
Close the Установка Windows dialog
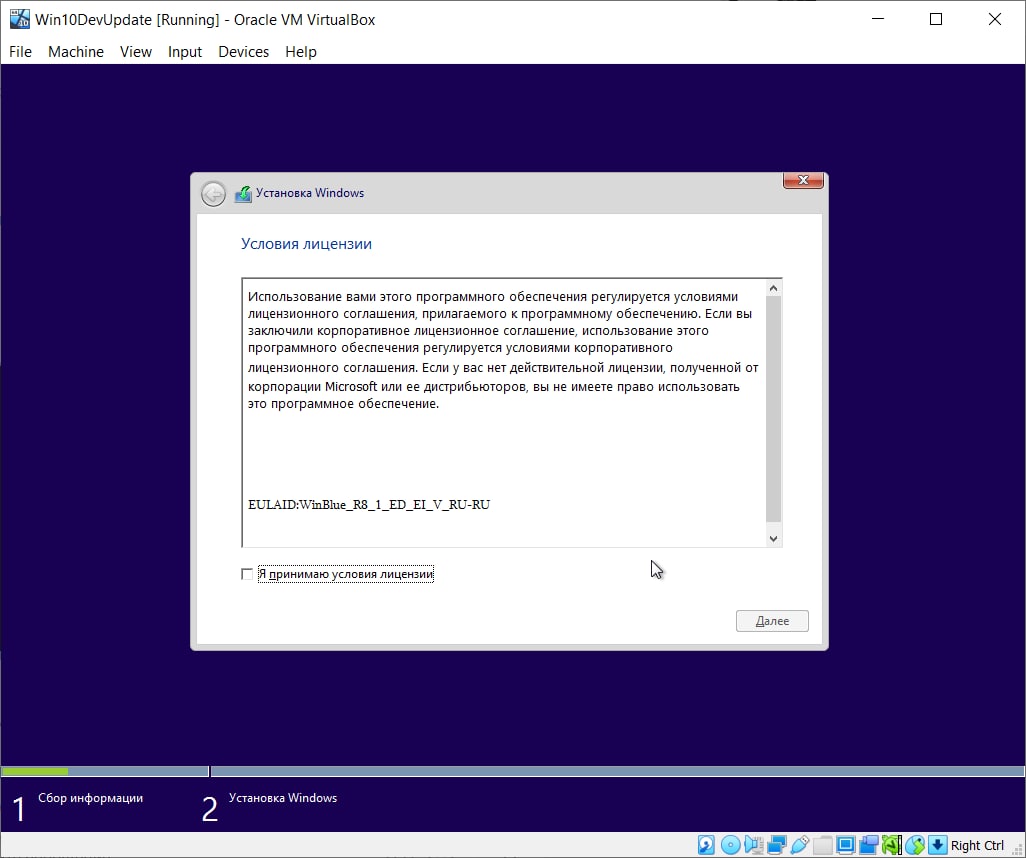[803, 180]
